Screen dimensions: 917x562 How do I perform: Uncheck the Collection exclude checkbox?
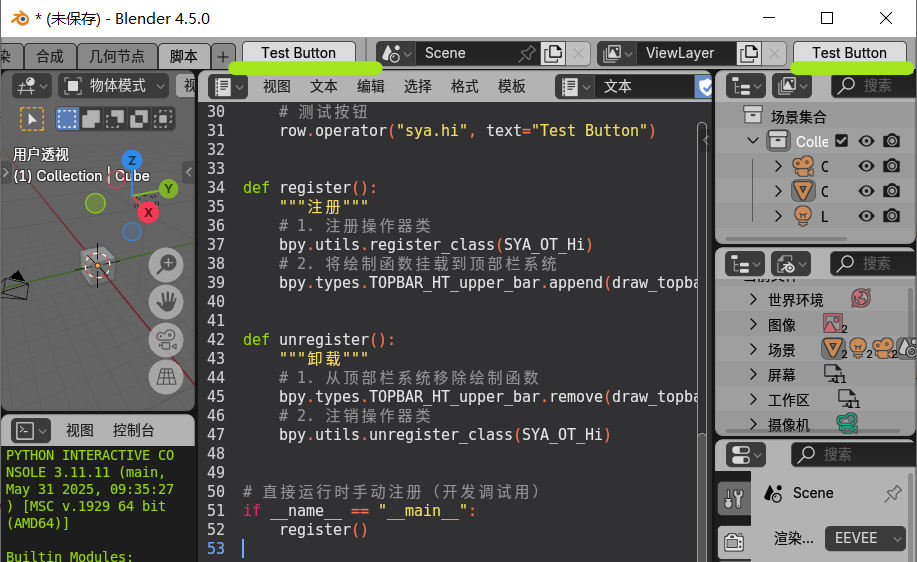coord(842,141)
